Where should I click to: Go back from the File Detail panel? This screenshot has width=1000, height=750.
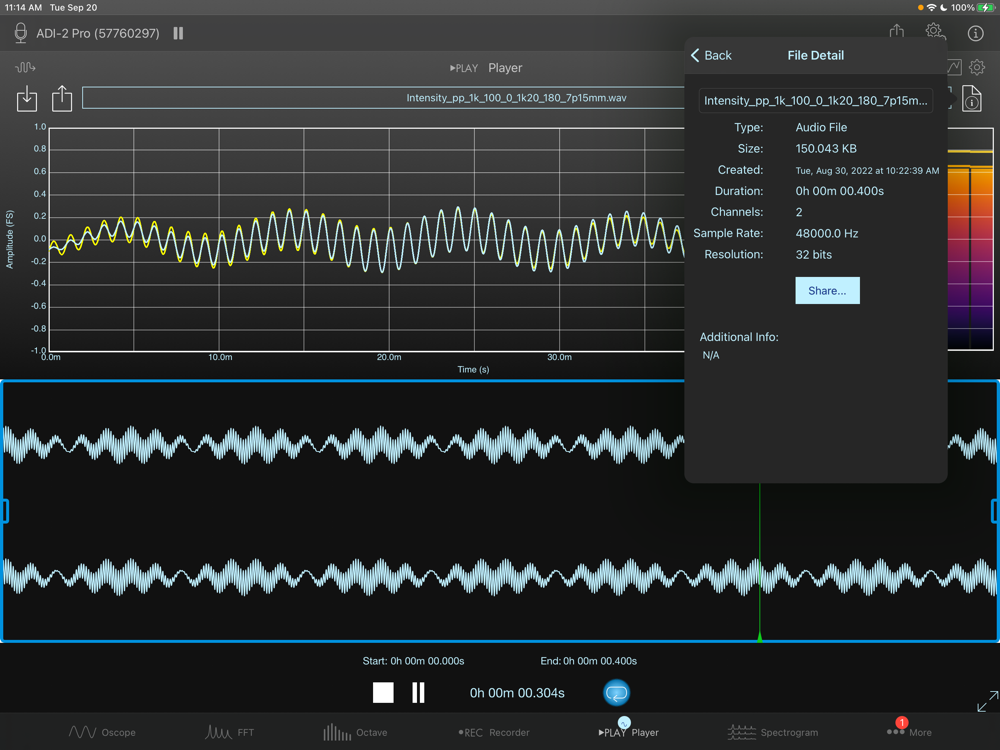point(711,56)
